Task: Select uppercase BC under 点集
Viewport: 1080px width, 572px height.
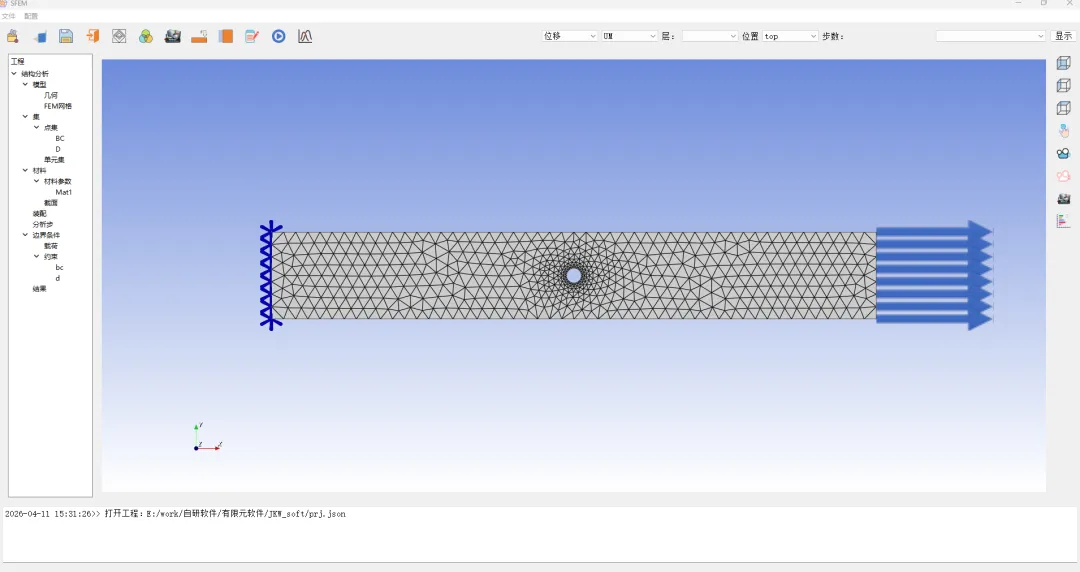Action: [60, 139]
